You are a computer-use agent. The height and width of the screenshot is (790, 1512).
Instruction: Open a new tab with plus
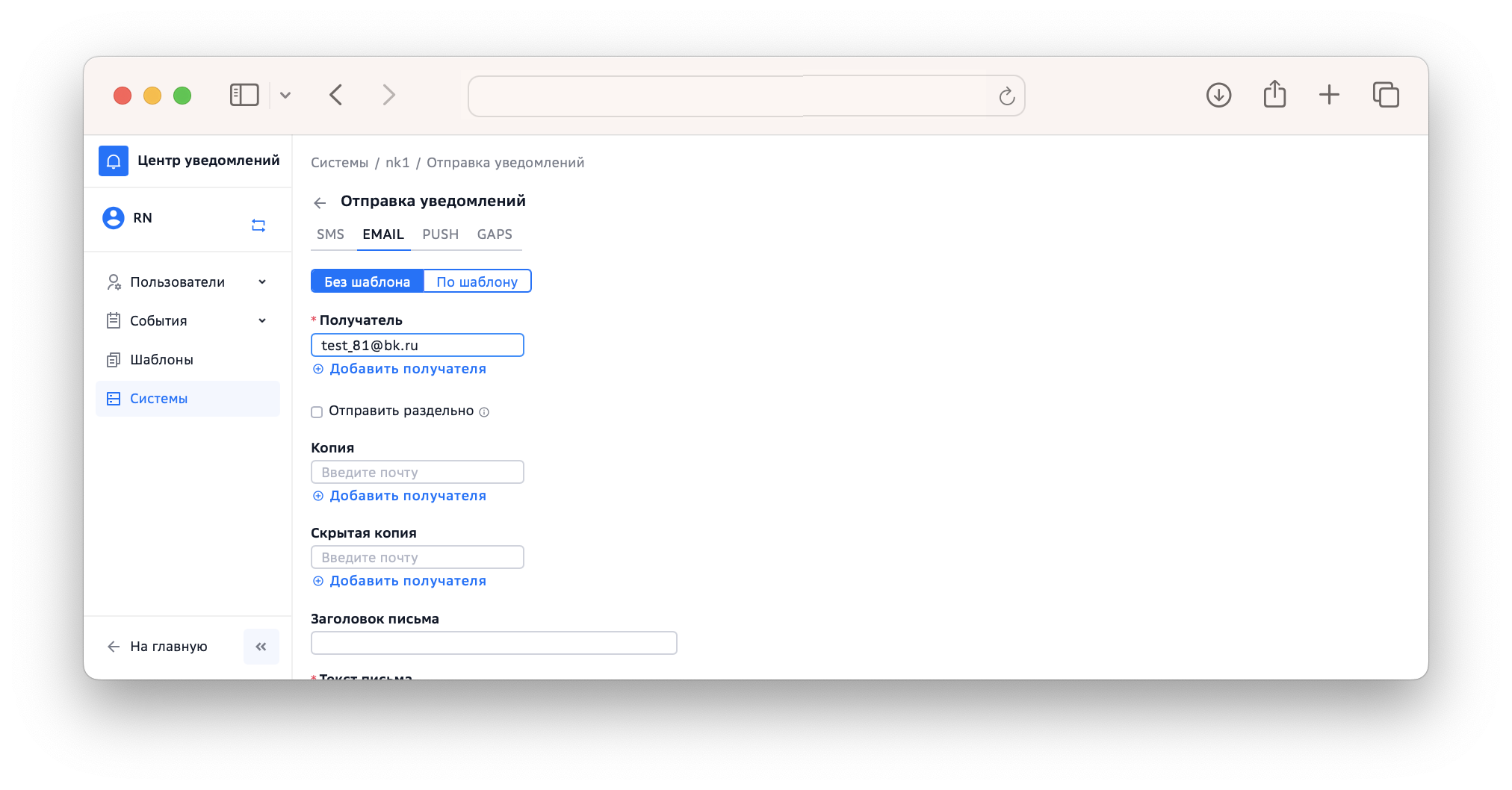[x=1329, y=95]
